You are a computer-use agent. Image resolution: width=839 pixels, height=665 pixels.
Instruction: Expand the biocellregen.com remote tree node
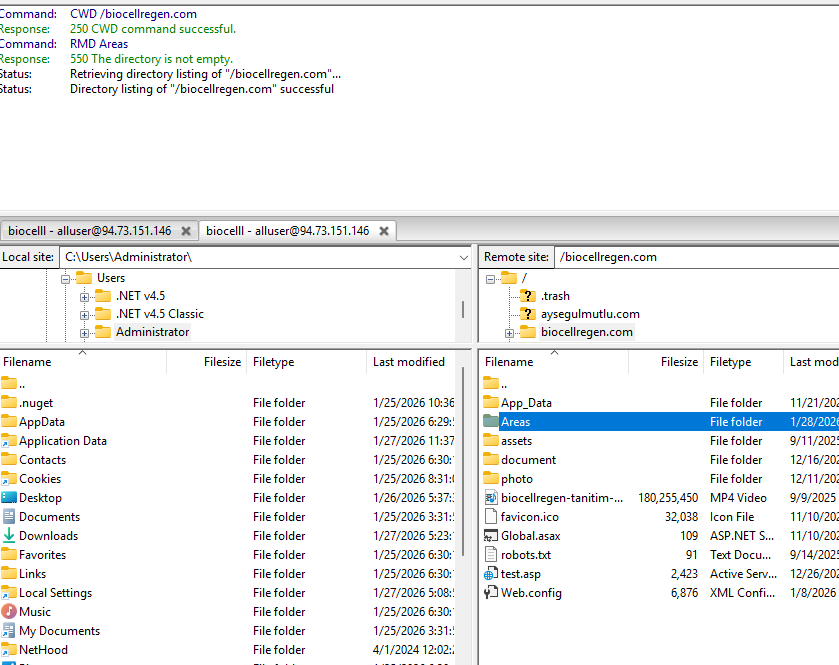click(x=509, y=333)
